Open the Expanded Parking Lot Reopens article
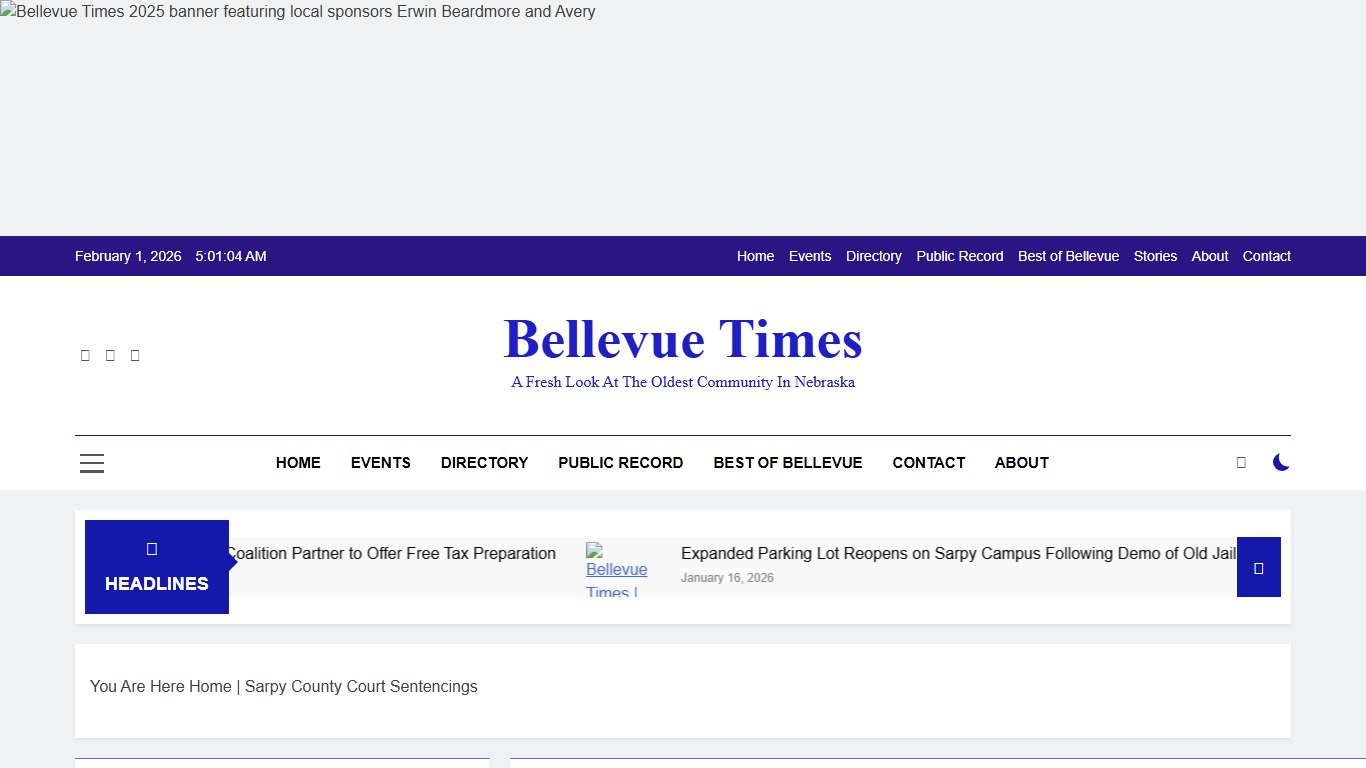 pos(957,553)
